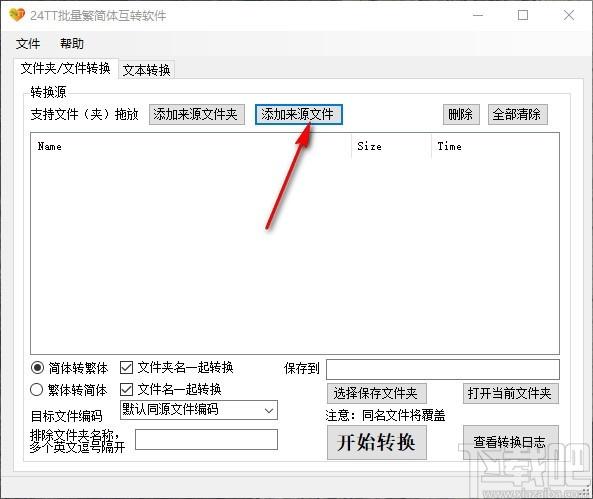Click 添加来源文件 button
This screenshot has height=499, width=593.
tap(299, 114)
